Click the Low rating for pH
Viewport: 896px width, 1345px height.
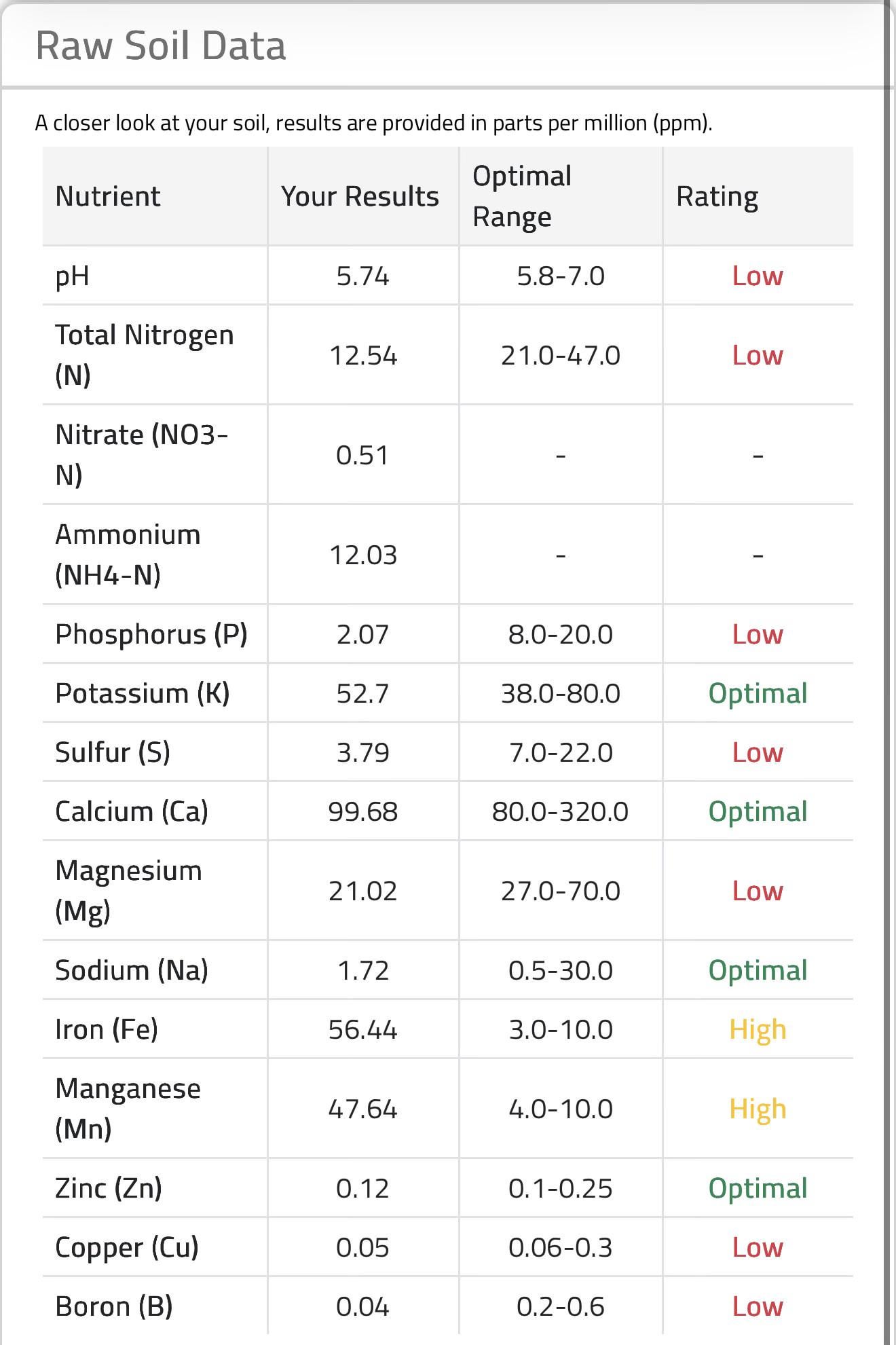[757, 276]
